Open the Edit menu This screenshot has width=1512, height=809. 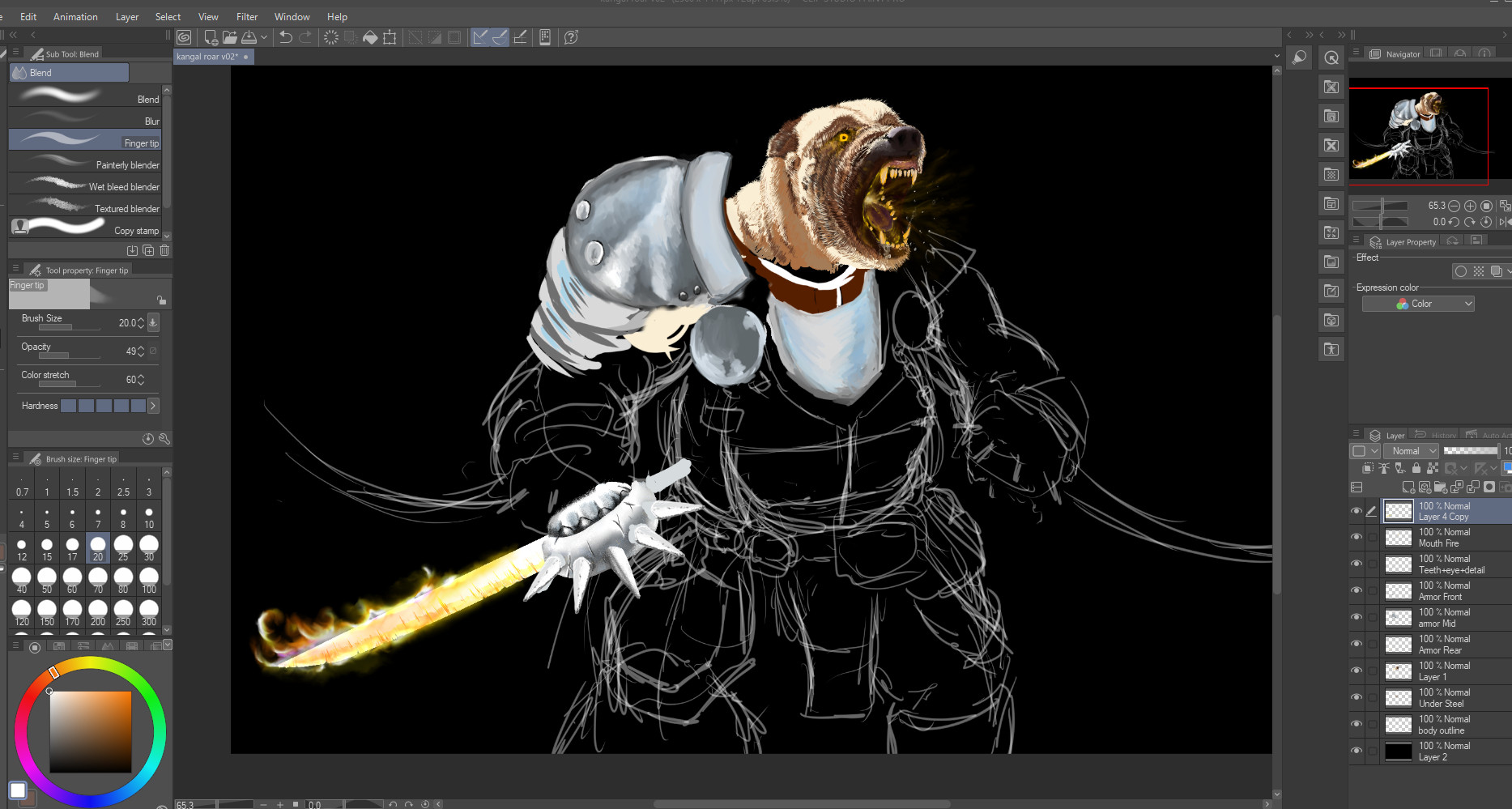pyautogui.click(x=28, y=16)
